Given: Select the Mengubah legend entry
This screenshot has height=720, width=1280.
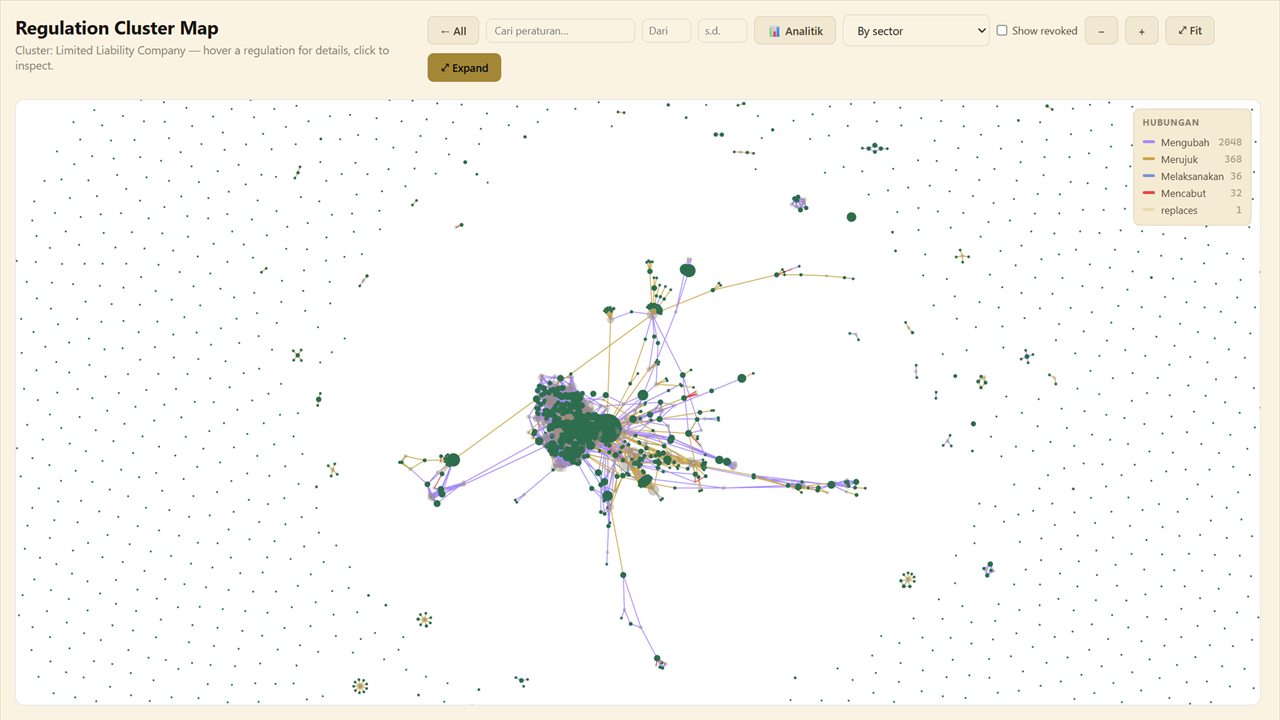Looking at the screenshot, I should pyautogui.click(x=1192, y=143).
